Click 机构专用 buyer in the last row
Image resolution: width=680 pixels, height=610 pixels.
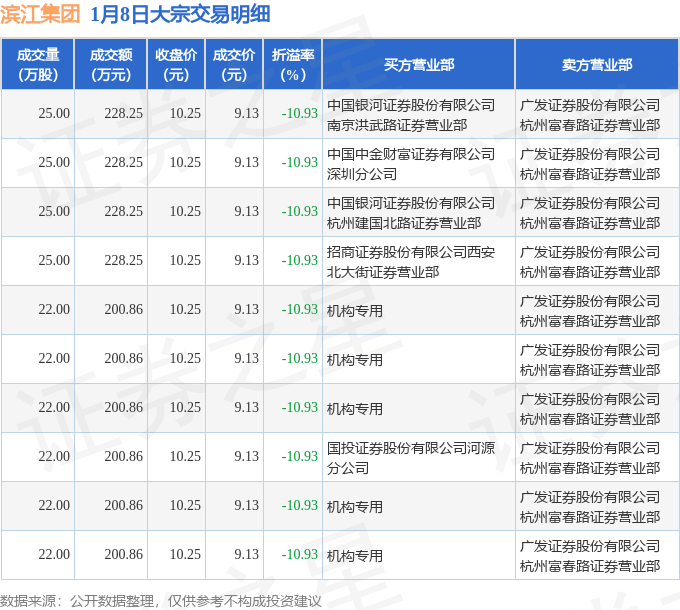click(x=355, y=556)
